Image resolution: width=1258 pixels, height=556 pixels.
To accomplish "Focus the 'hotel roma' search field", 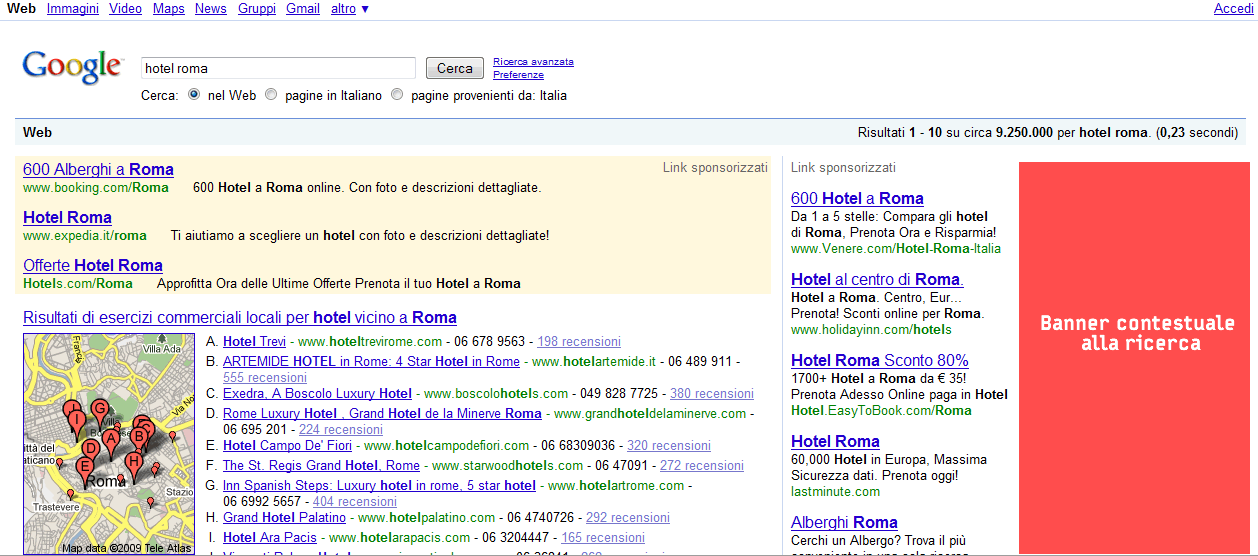I will click(x=278, y=68).
